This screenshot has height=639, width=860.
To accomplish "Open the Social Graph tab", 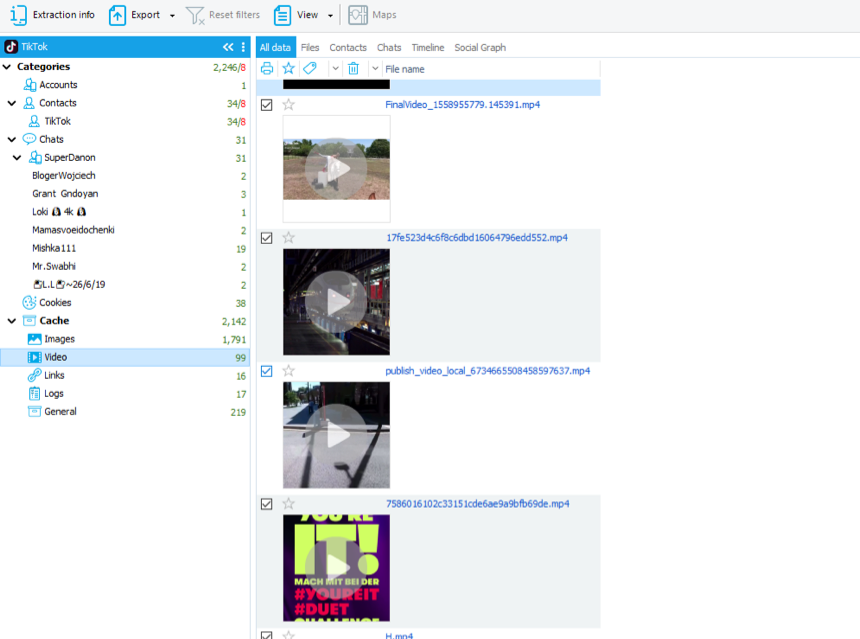I will coord(479,47).
